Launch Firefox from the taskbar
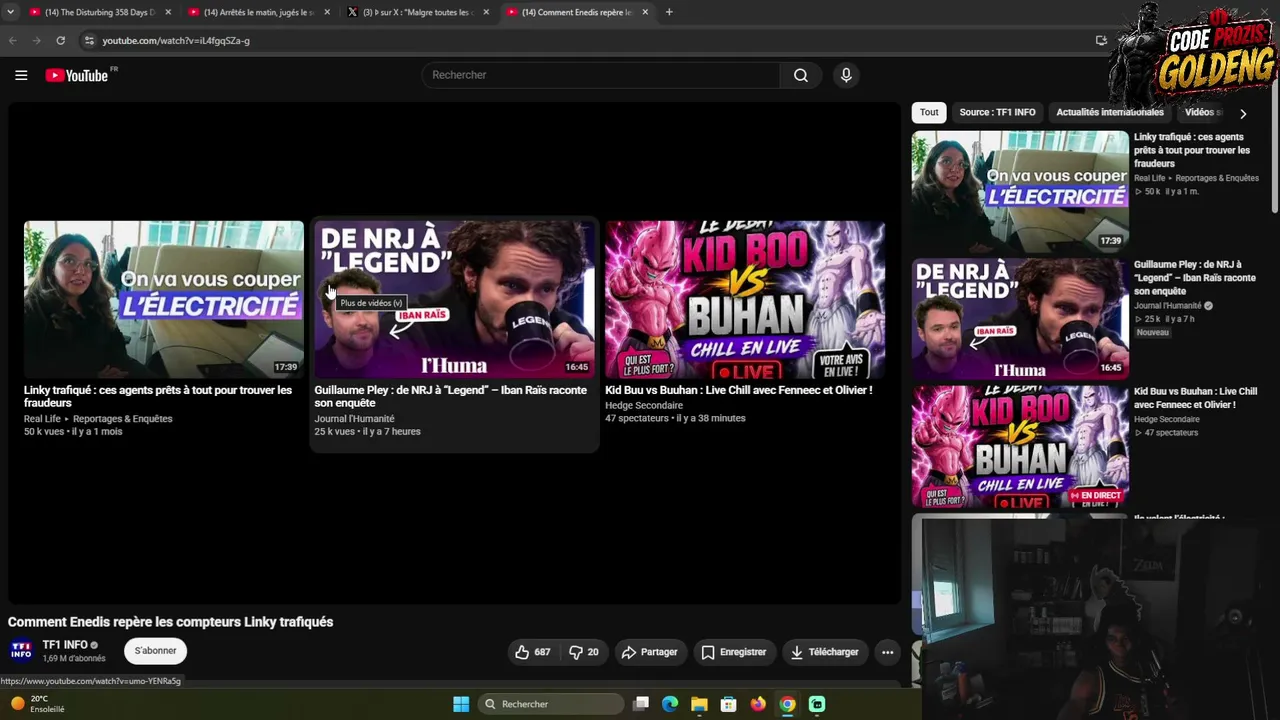Screen dimensions: 1280x720 point(758,704)
